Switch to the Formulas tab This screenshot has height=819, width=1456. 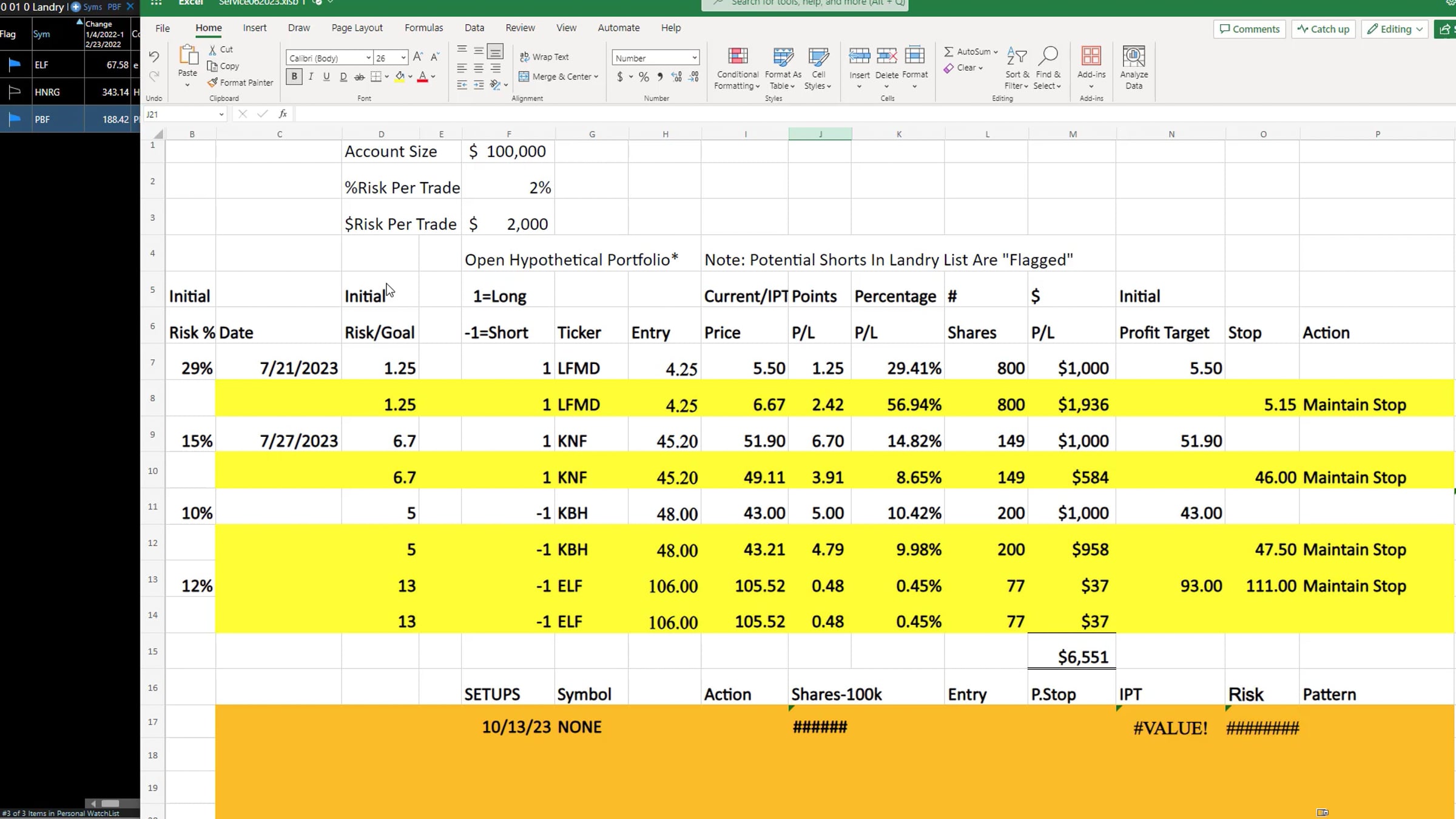pyautogui.click(x=423, y=28)
